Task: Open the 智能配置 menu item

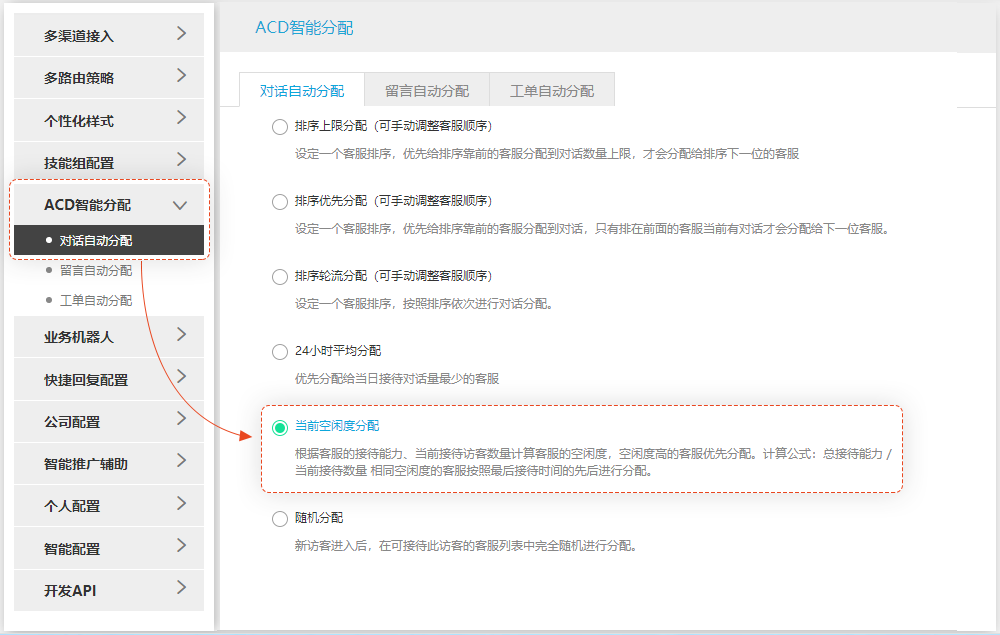Action: pyautogui.click(x=109, y=548)
